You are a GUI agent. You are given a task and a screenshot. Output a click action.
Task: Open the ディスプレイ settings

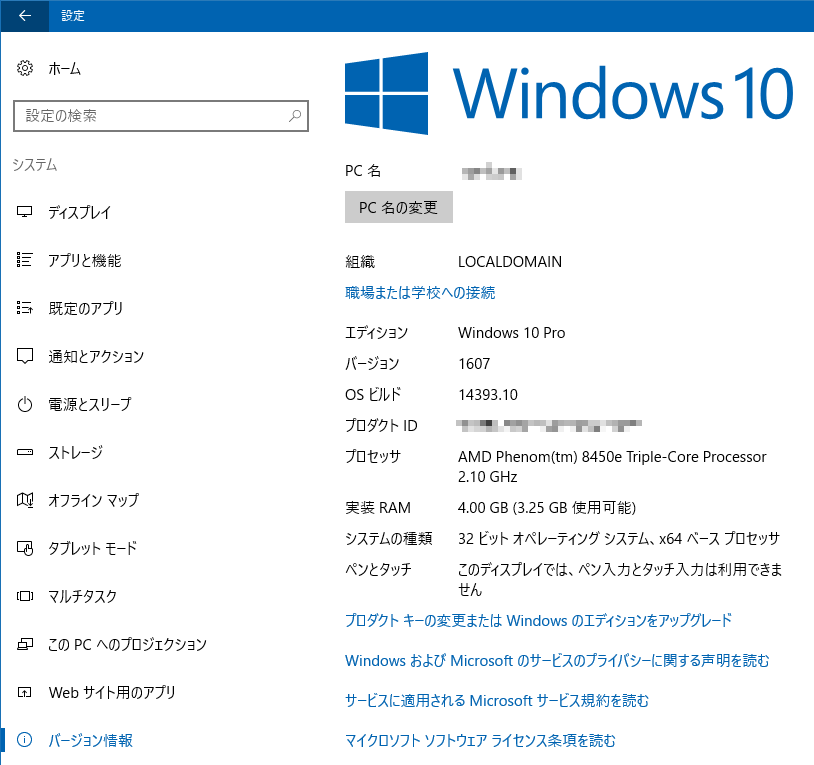(79, 212)
